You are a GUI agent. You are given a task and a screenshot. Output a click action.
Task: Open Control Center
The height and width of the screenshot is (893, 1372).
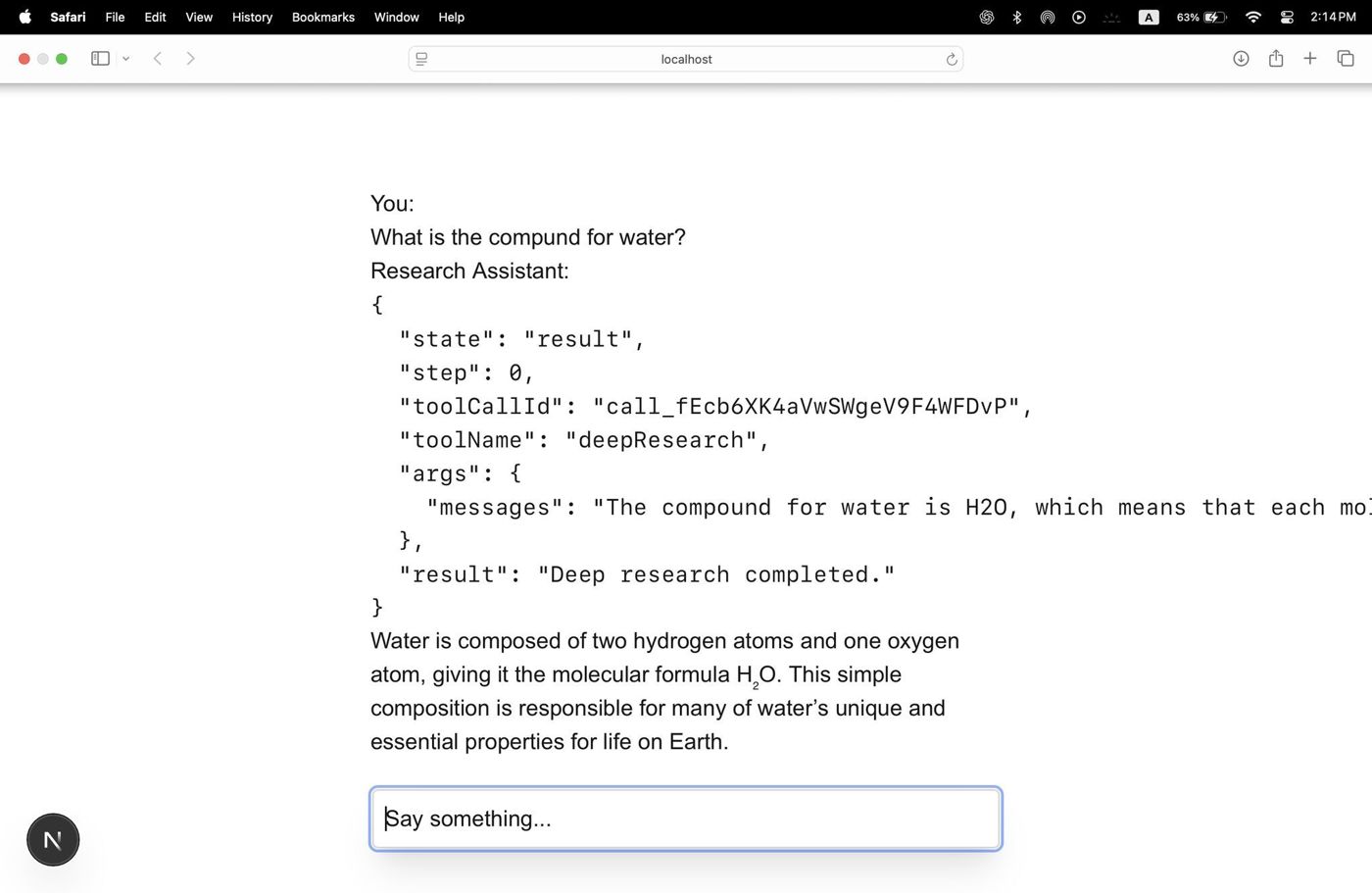coord(1287,17)
